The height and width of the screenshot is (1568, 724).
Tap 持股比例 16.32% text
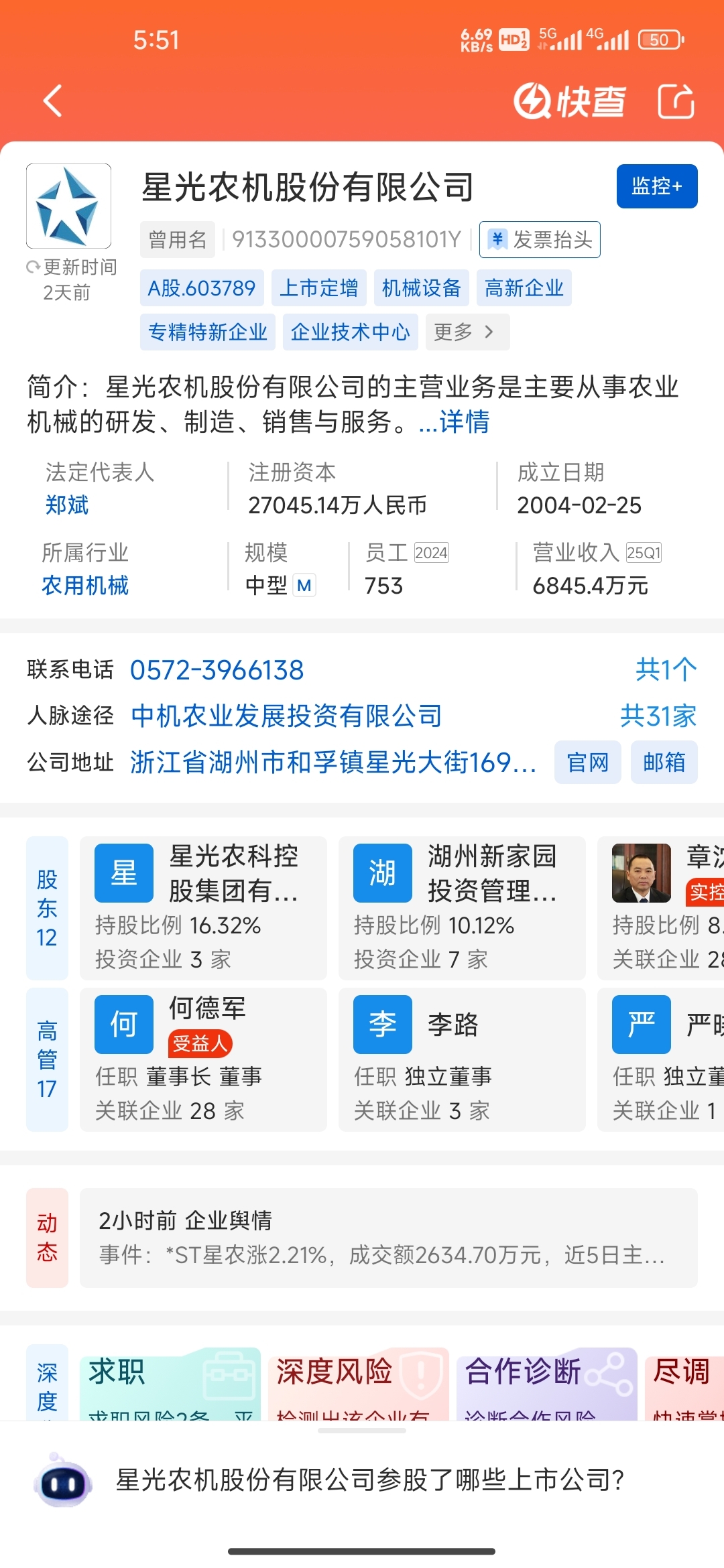(x=178, y=925)
